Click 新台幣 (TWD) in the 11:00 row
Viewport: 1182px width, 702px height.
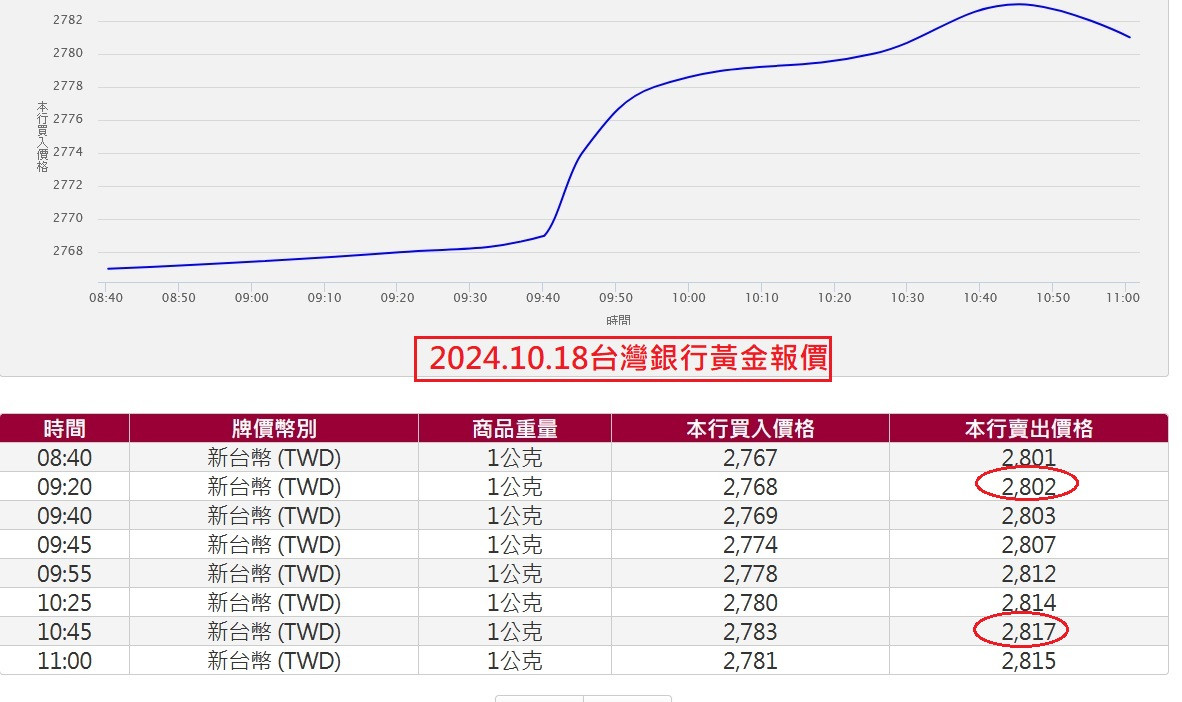click(x=274, y=661)
